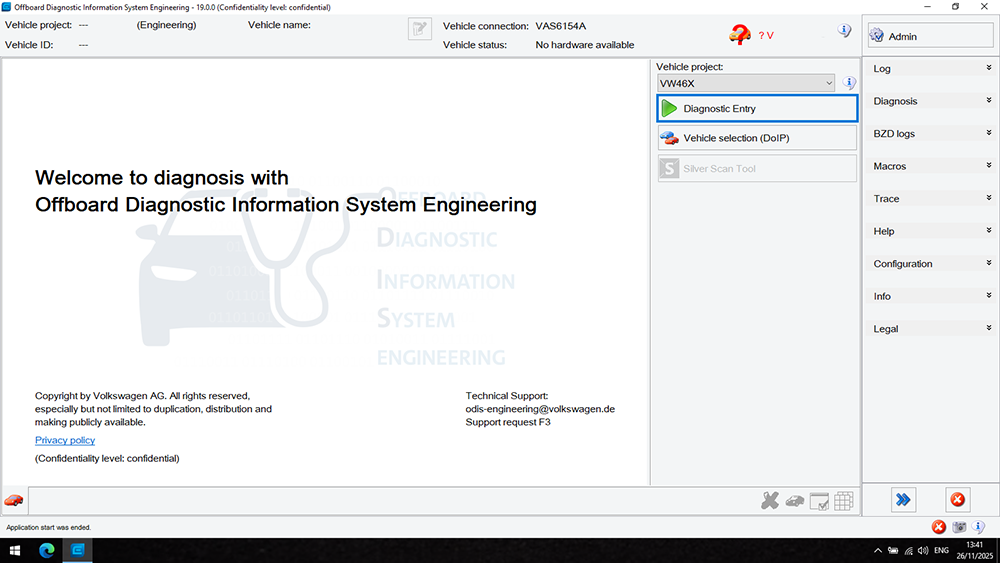1000x563 pixels.
Task: Open the Privacy policy link
Action: (x=65, y=440)
